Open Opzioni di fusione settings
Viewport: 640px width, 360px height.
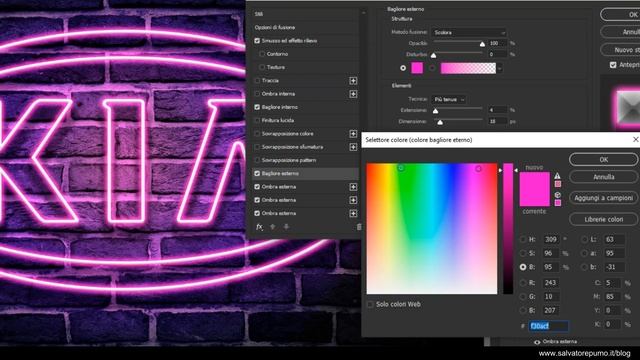tap(304, 27)
